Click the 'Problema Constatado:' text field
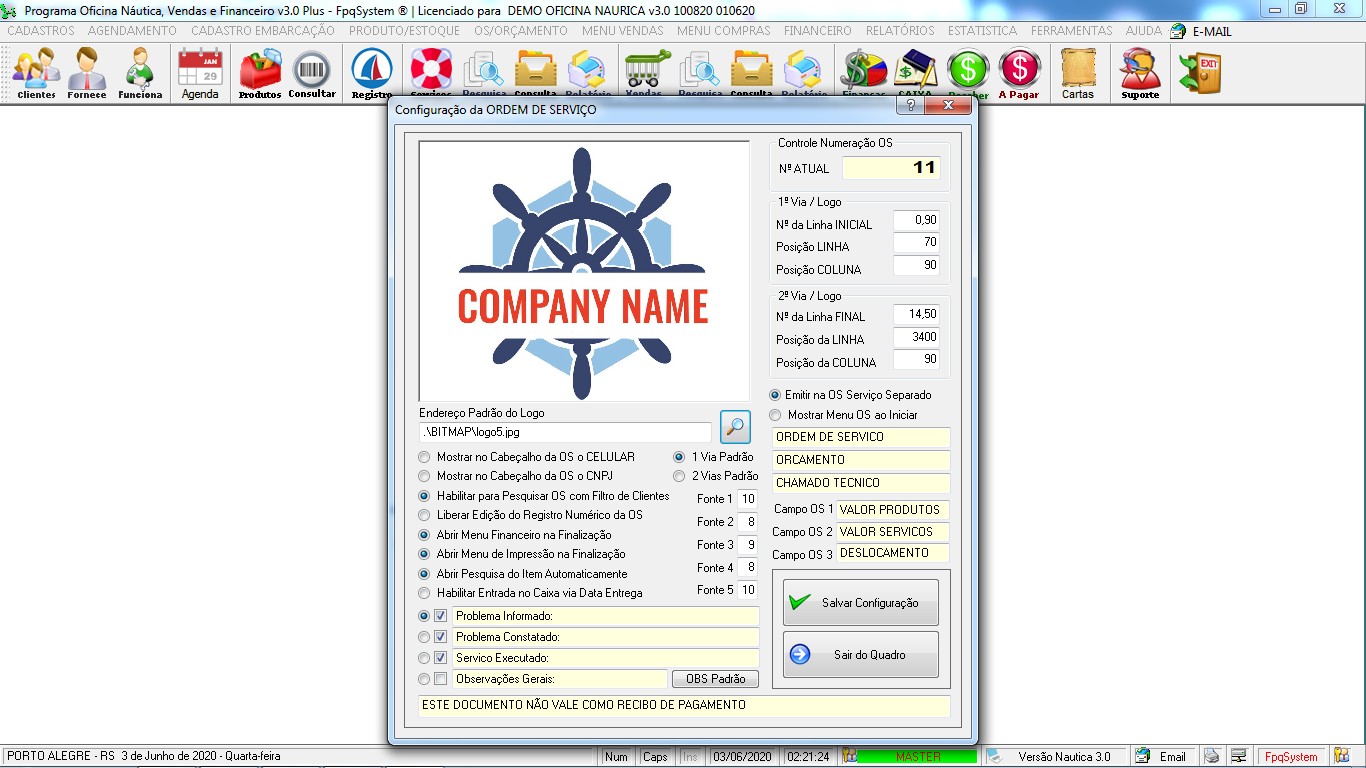The height and width of the screenshot is (768, 1366). coord(606,637)
